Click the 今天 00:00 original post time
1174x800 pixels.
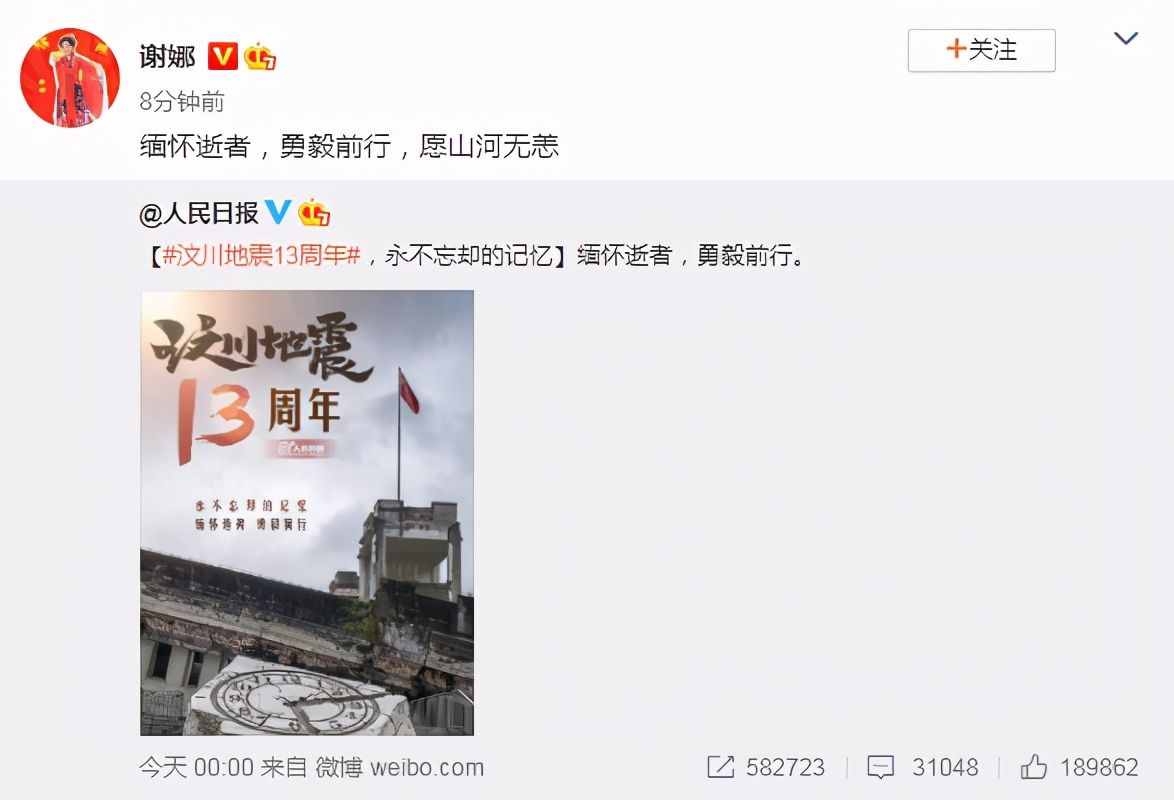click(x=196, y=767)
